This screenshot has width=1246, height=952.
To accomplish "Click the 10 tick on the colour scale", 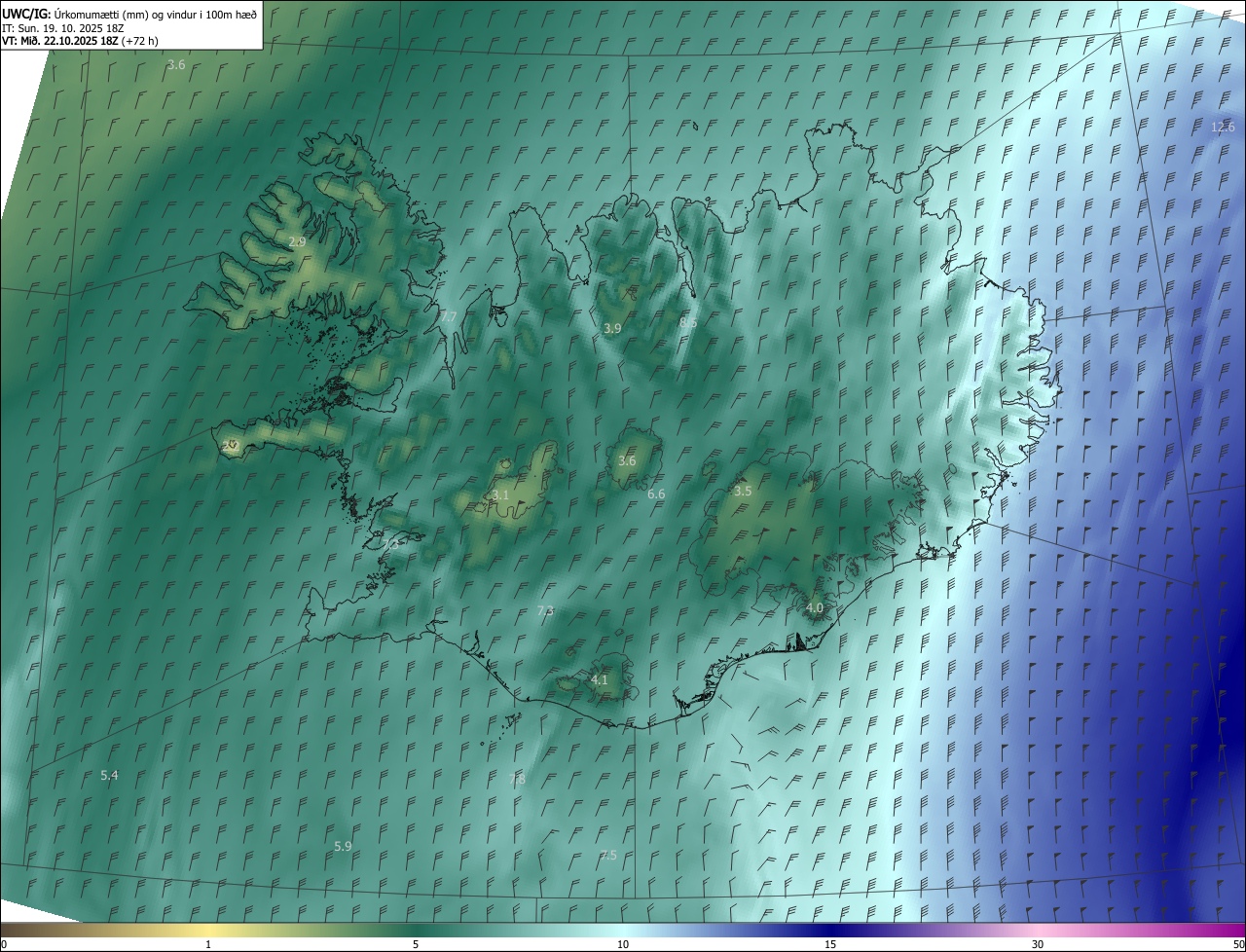I will coord(623,945).
